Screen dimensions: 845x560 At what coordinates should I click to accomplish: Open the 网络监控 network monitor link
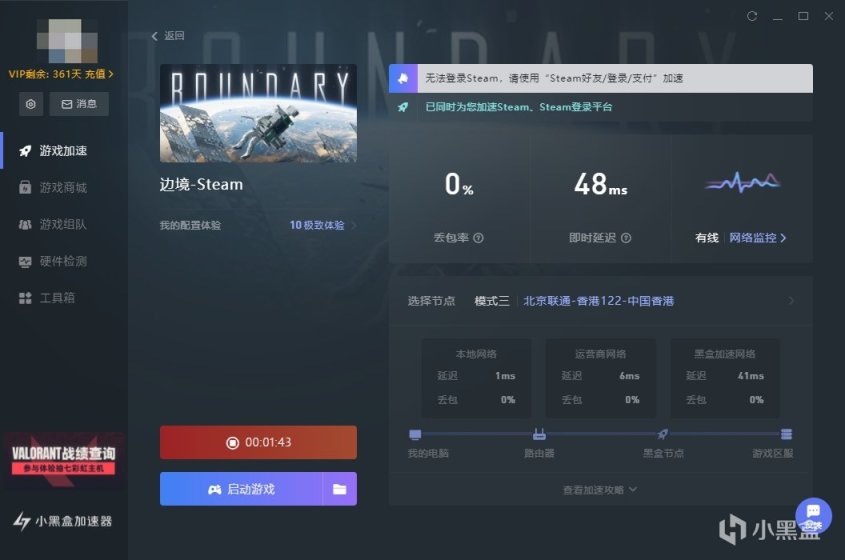tap(758, 238)
